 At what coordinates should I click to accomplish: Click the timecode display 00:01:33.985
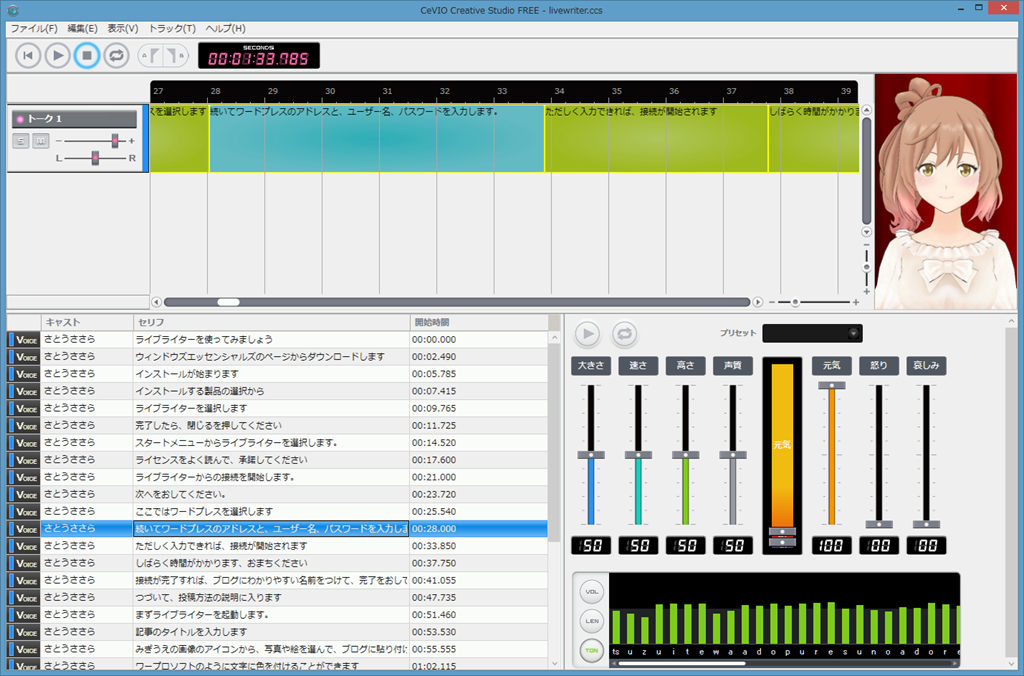point(259,56)
